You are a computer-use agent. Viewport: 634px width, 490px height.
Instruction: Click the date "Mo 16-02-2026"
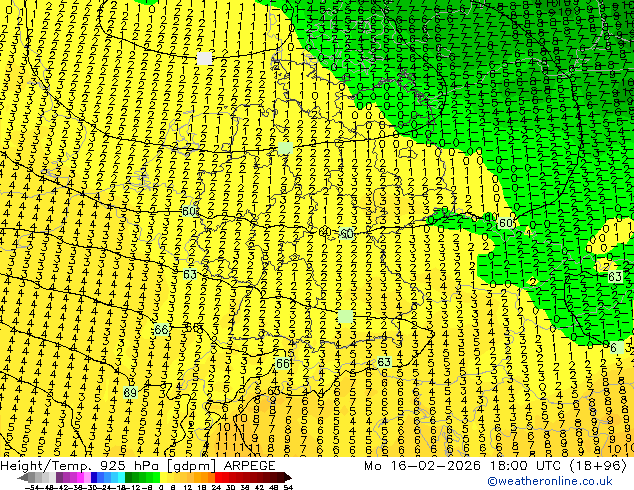point(423,466)
